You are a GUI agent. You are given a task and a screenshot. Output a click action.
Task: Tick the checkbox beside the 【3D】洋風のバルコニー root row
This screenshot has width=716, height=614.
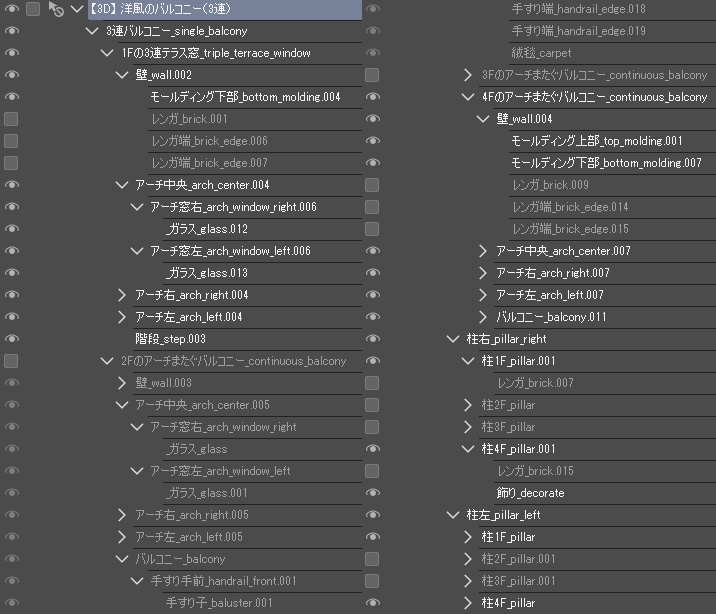point(33,9)
